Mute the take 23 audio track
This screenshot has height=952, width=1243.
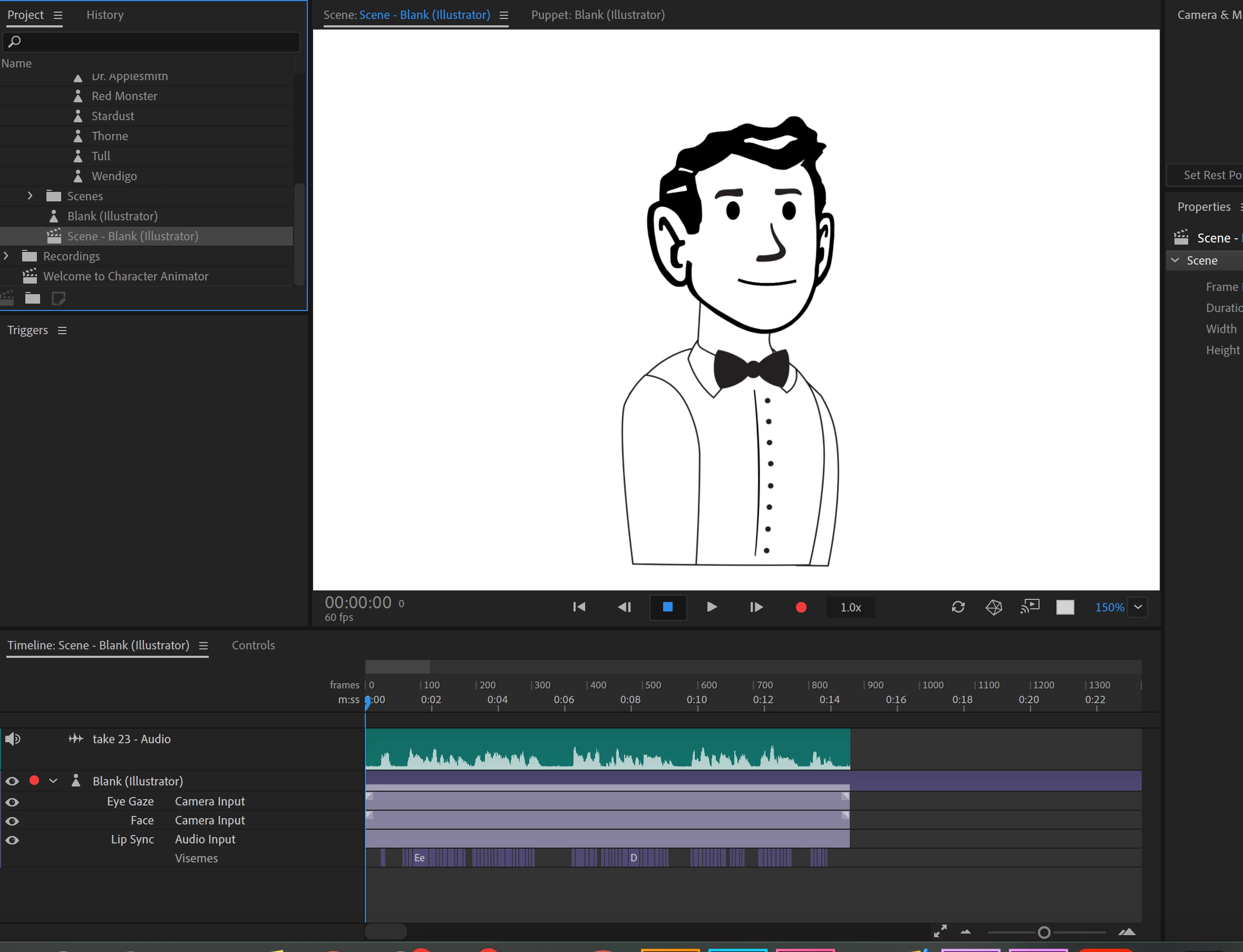click(x=13, y=739)
